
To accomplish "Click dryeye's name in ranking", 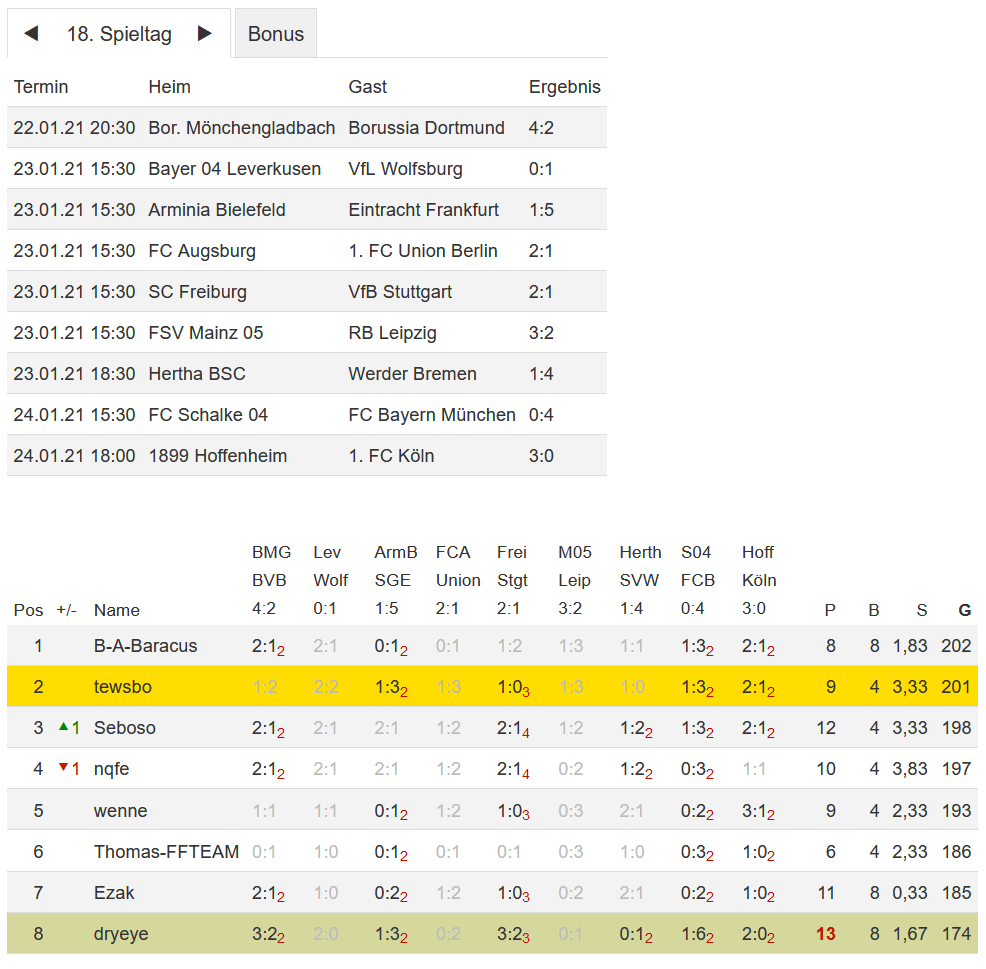I will click(x=121, y=934).
